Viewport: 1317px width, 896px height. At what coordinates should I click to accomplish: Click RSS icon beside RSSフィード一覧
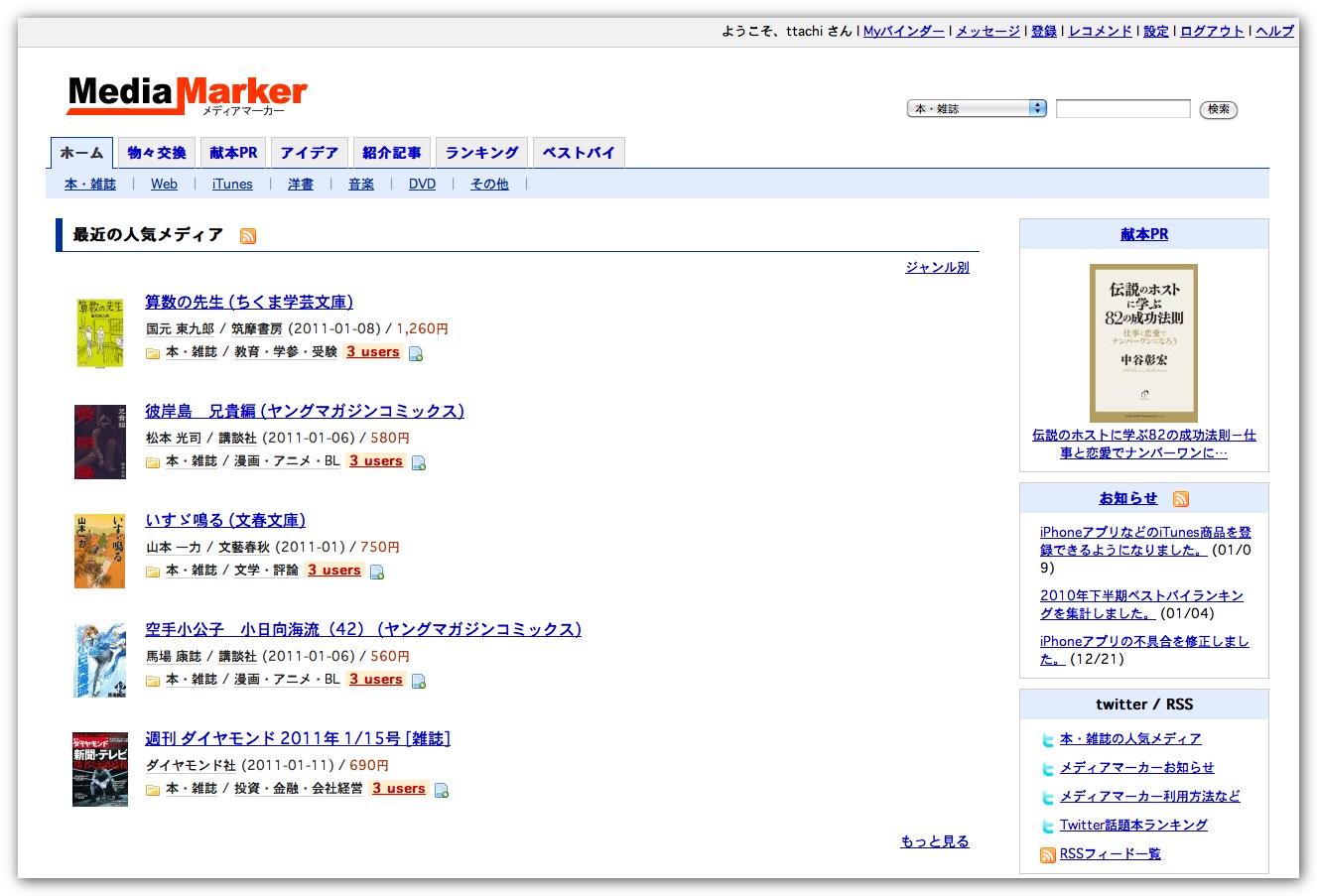(x=1047, y=854)
